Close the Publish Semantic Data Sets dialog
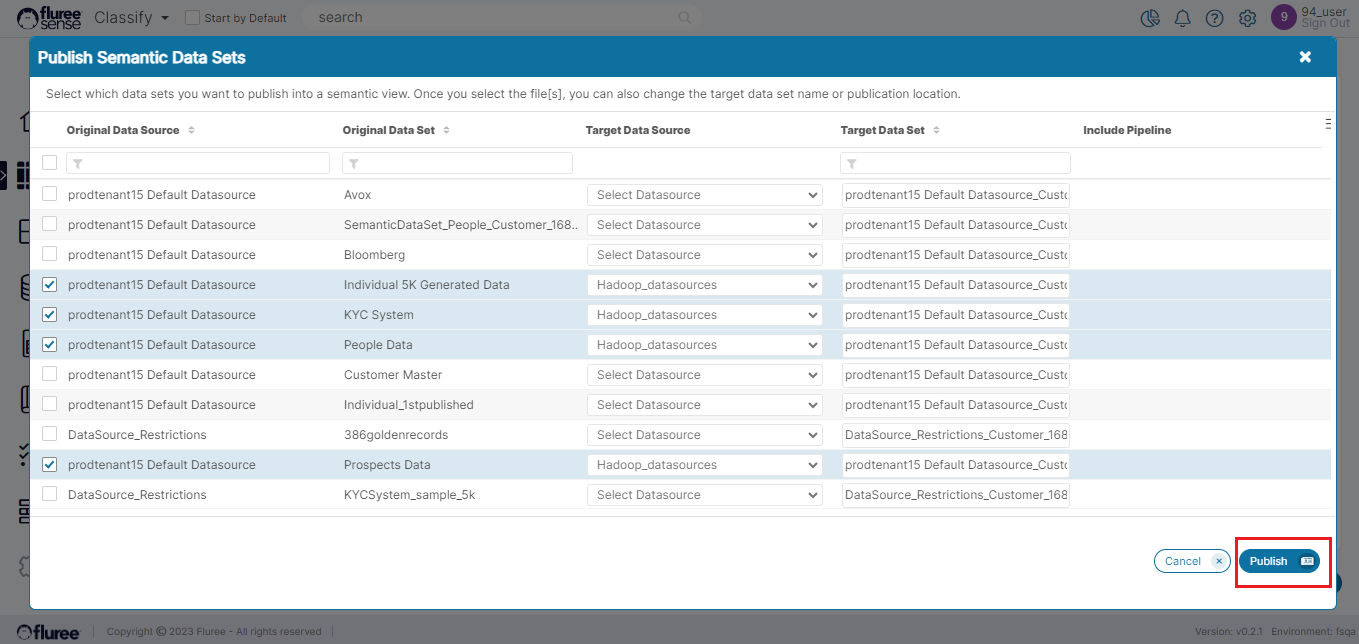This screenshot has width=1359, height=644. pyautogui.click(x=1305, y=57)
